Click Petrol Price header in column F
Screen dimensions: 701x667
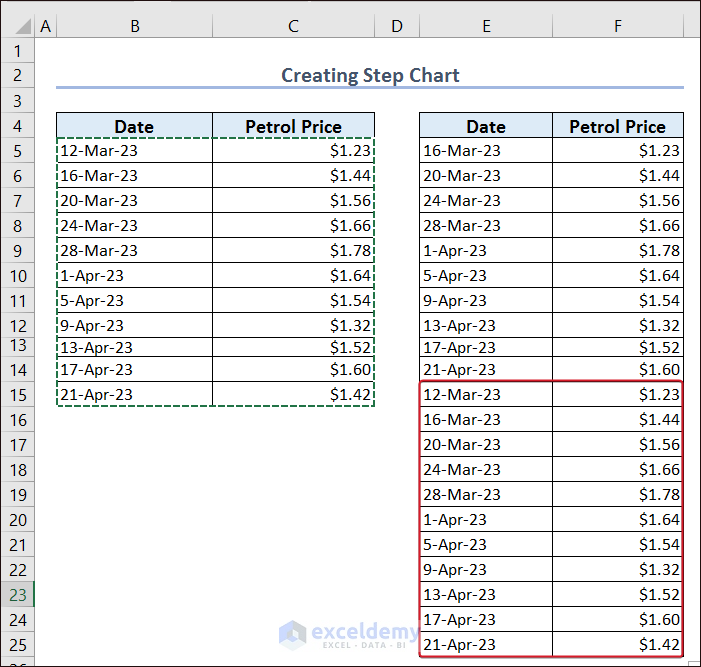click(x=617, y=126)
